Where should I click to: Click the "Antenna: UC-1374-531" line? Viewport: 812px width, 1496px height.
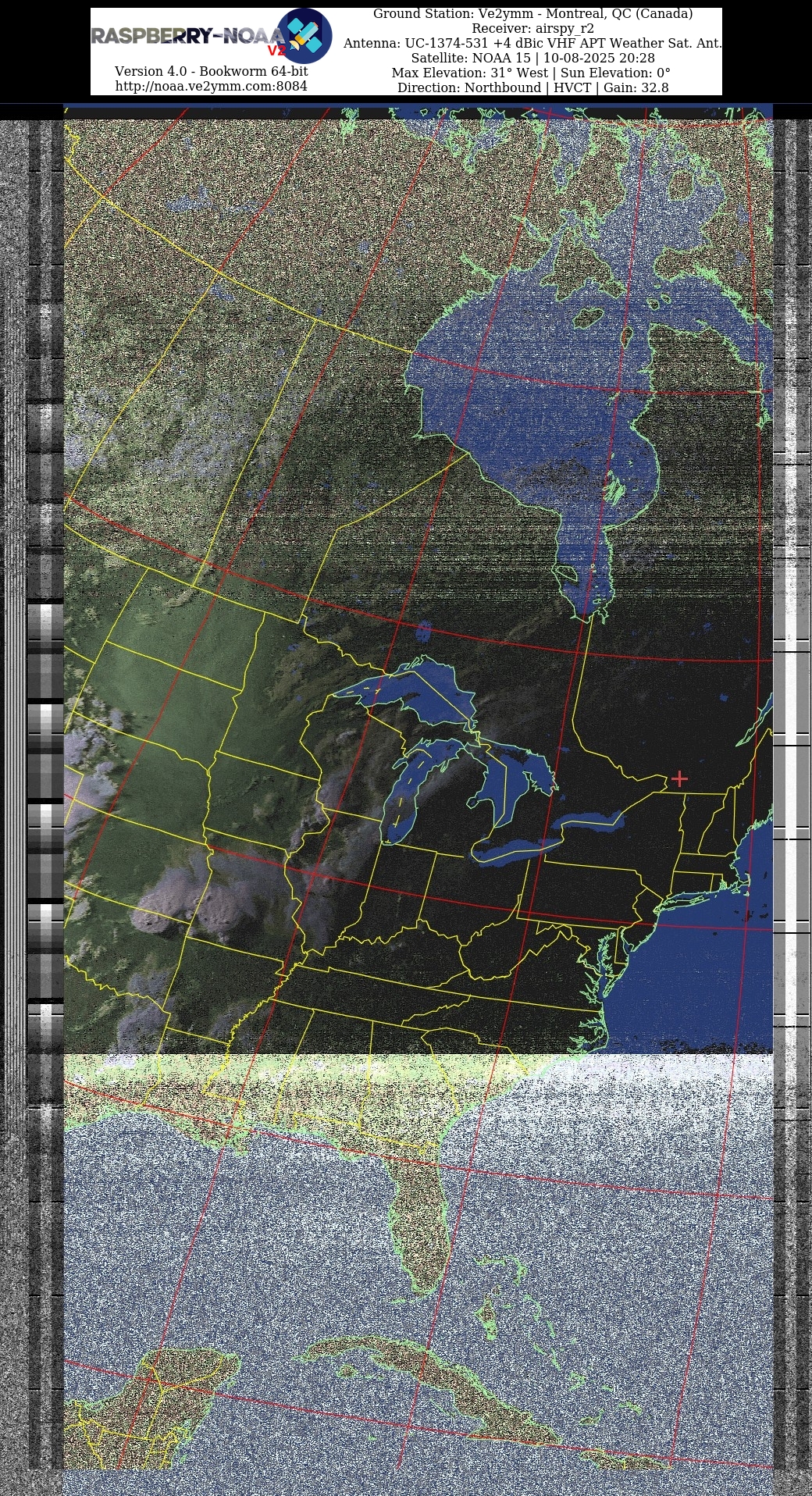click(532, 44)
